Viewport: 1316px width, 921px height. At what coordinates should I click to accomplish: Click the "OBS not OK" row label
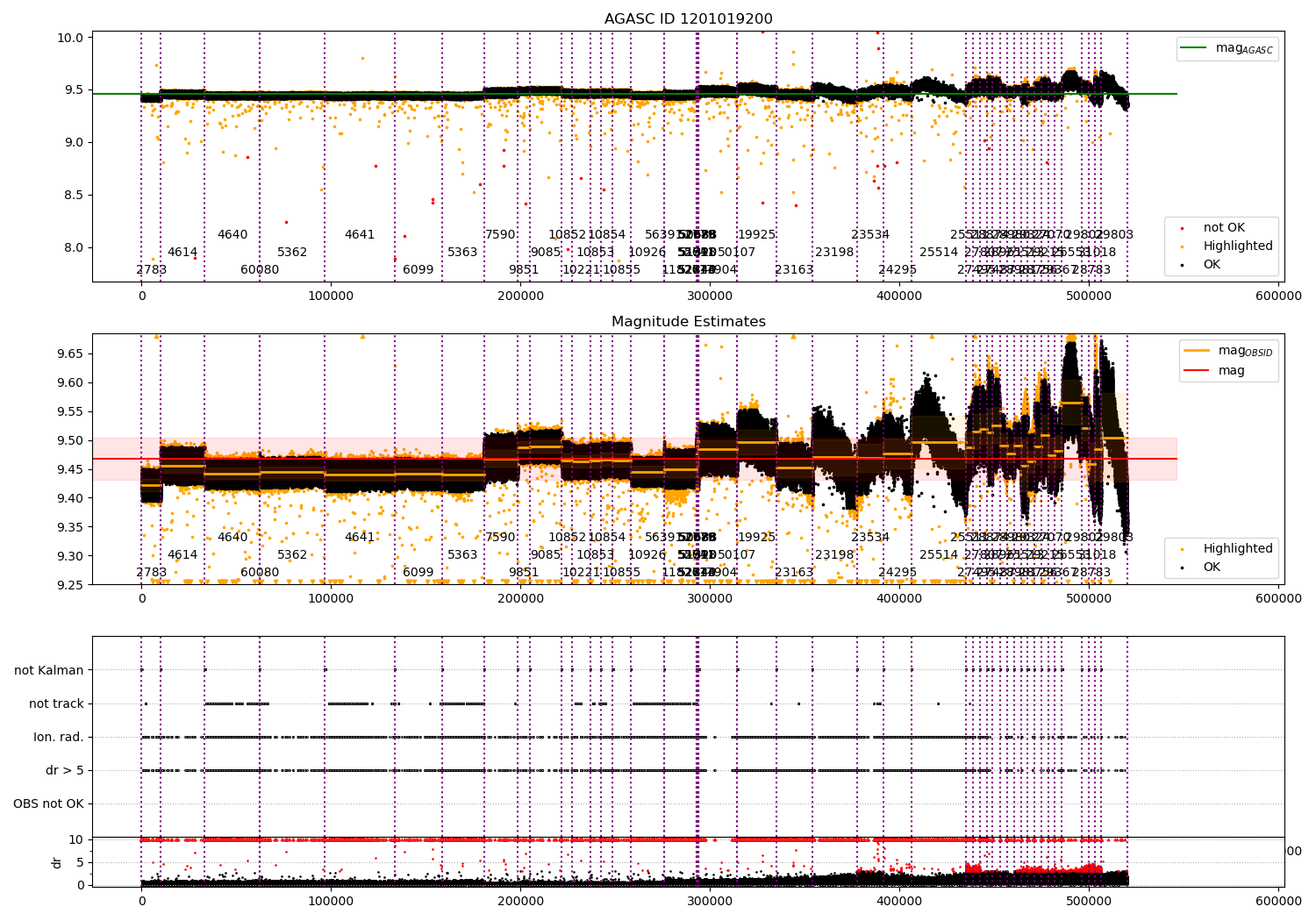click(x=48, y=803)
